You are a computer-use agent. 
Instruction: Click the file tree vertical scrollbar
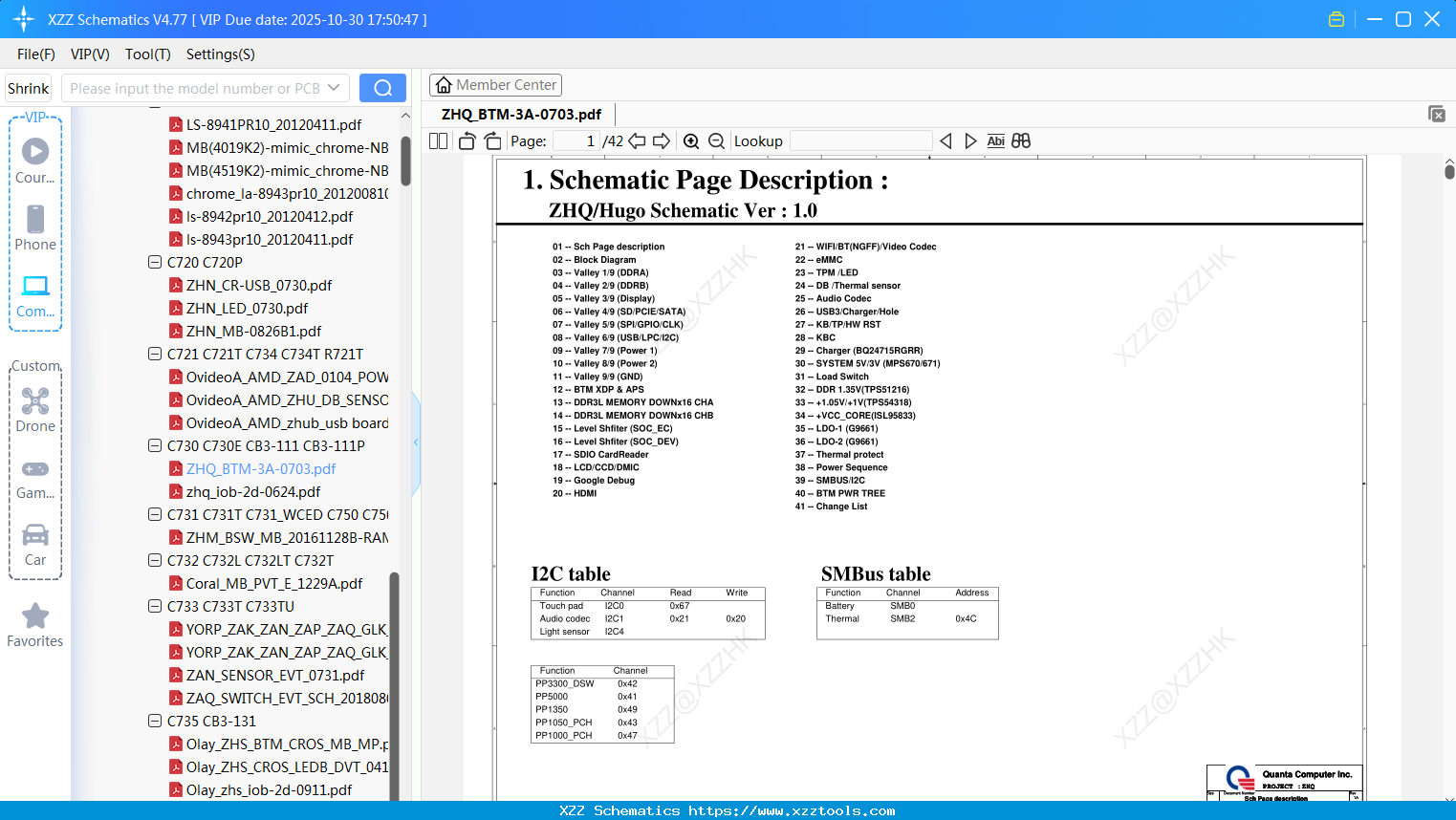click(x=405, y=161)
